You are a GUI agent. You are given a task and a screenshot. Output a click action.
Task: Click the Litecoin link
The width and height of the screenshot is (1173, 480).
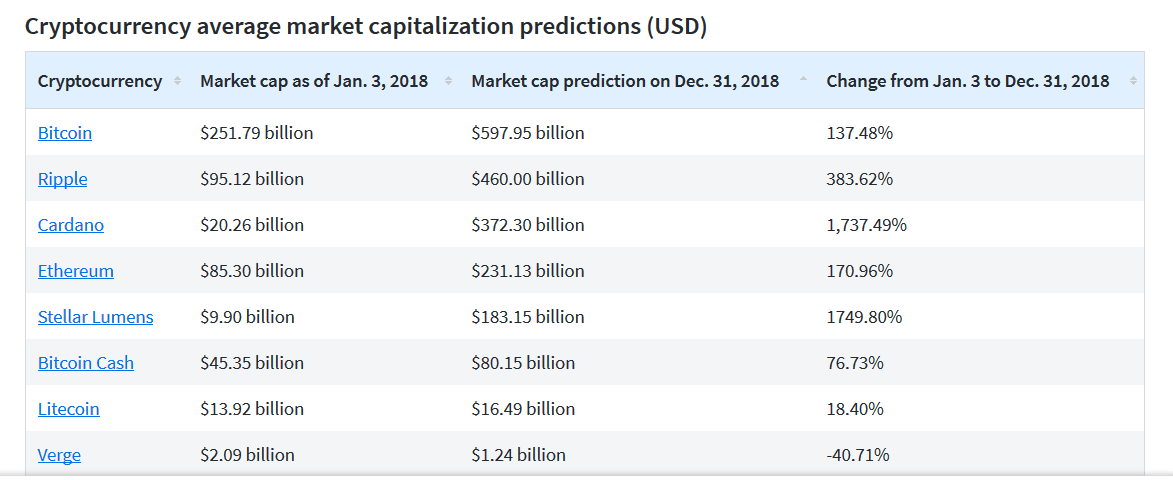69,409
